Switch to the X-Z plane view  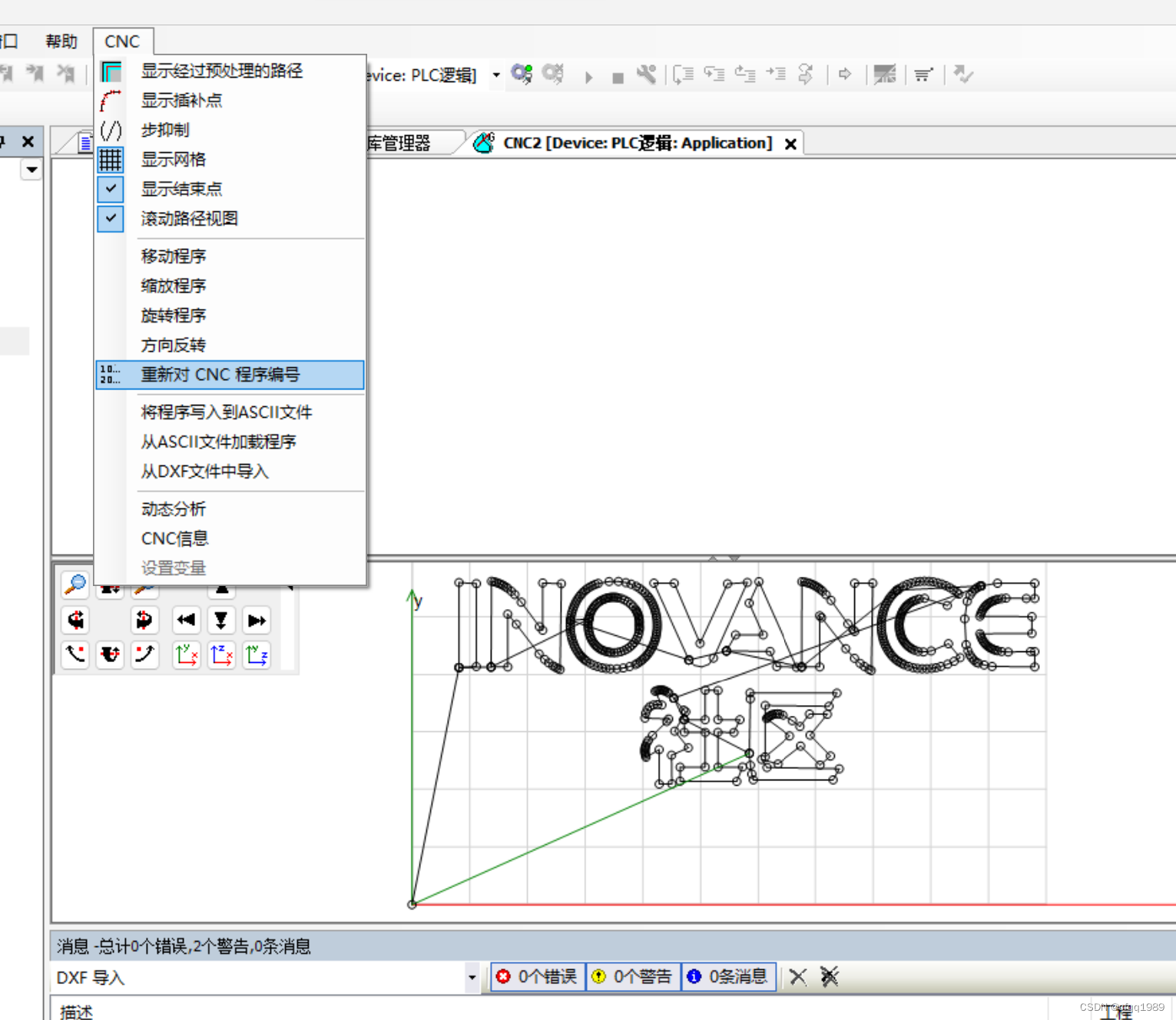coord(221,654)
